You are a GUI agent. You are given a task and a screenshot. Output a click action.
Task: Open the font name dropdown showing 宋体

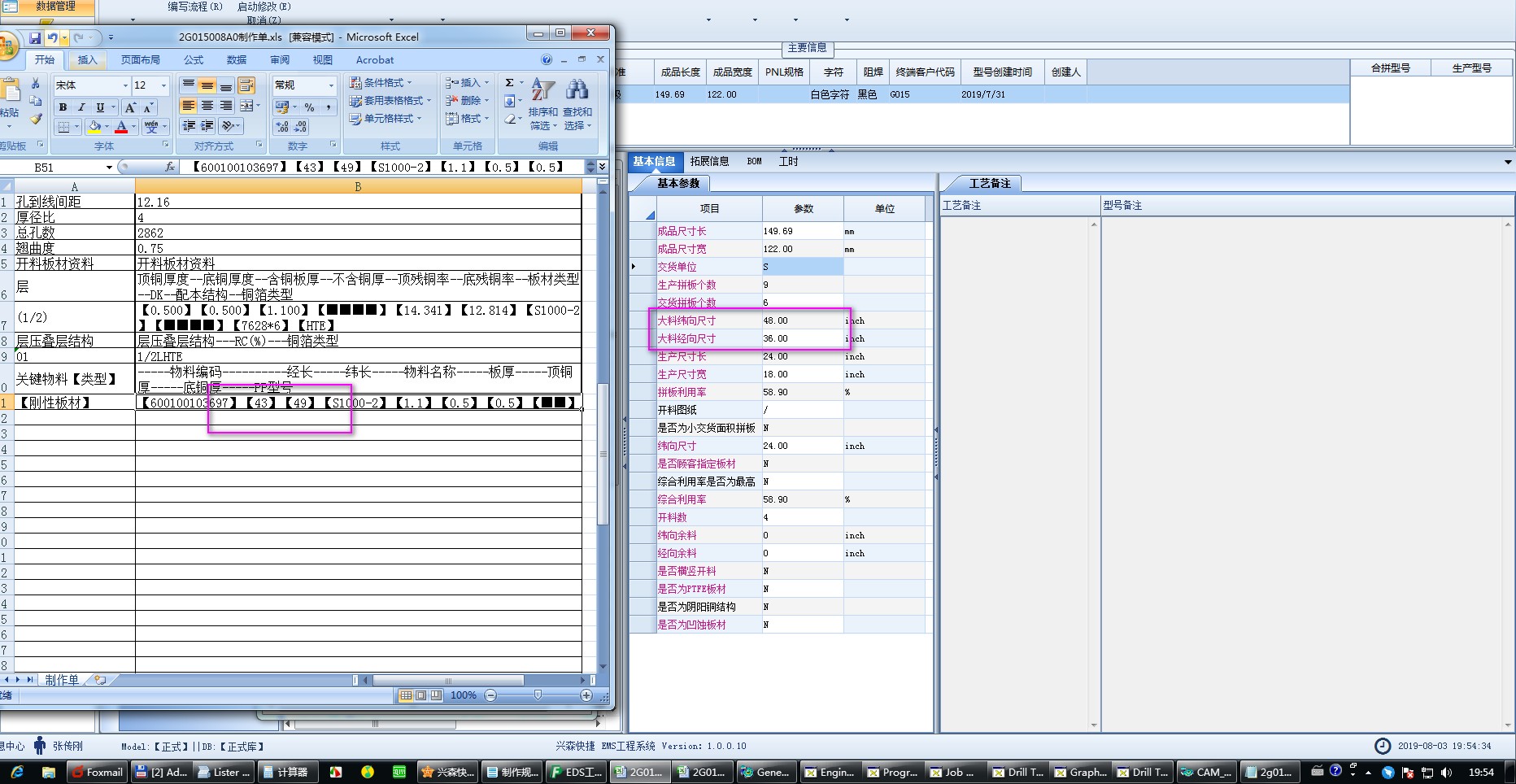coord(125,85)
